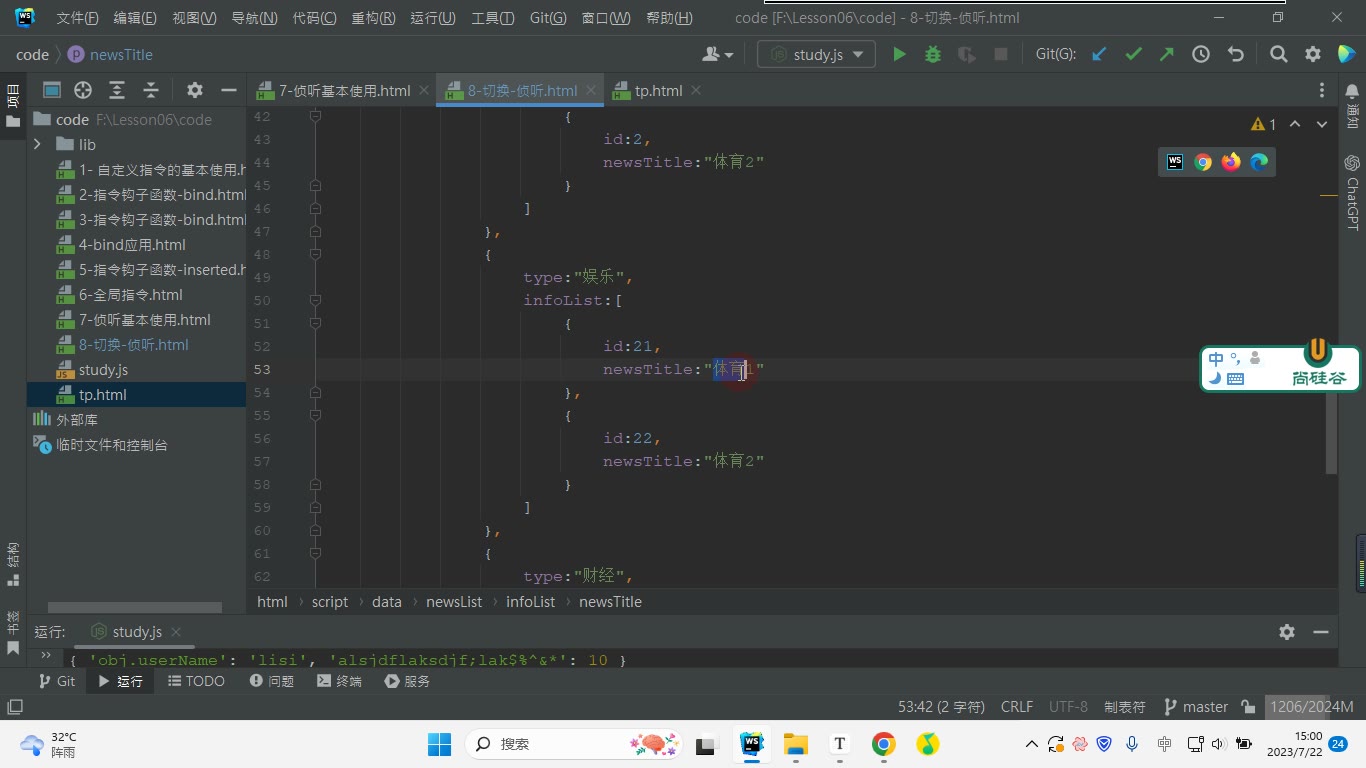Open in Firefox browser icon in editor
Image resolution: width=1366 pixels, height=768 pixels.
tap(1231, 161)
